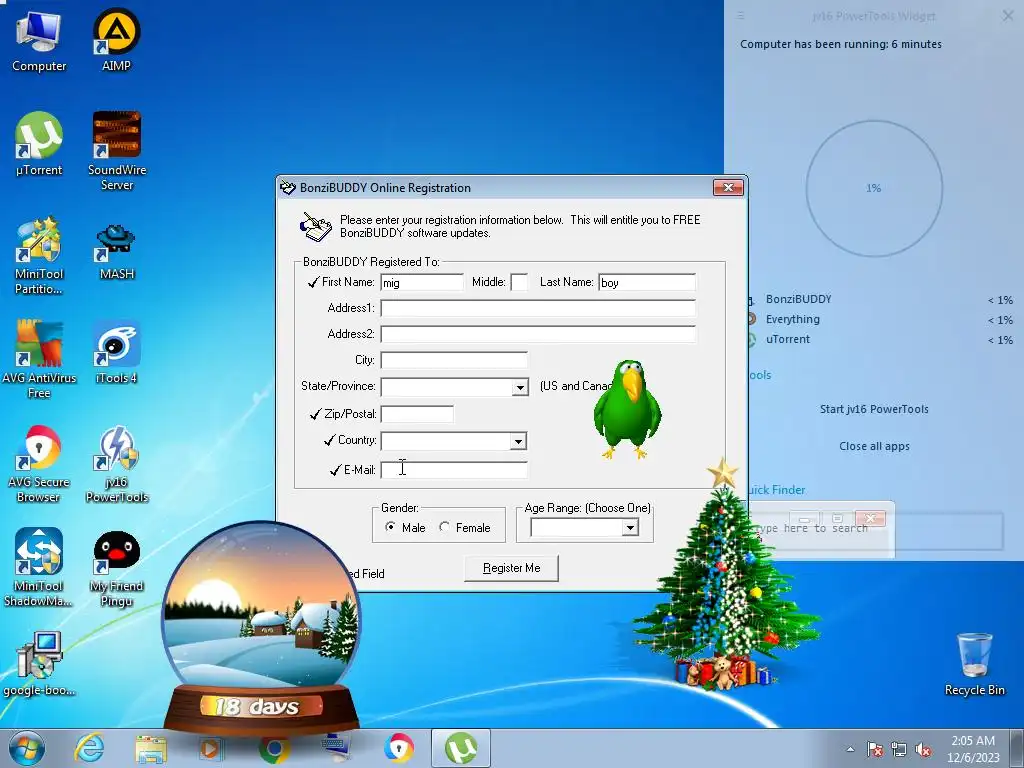Open Internet Explorer from the taskbar

pos(89,748)
